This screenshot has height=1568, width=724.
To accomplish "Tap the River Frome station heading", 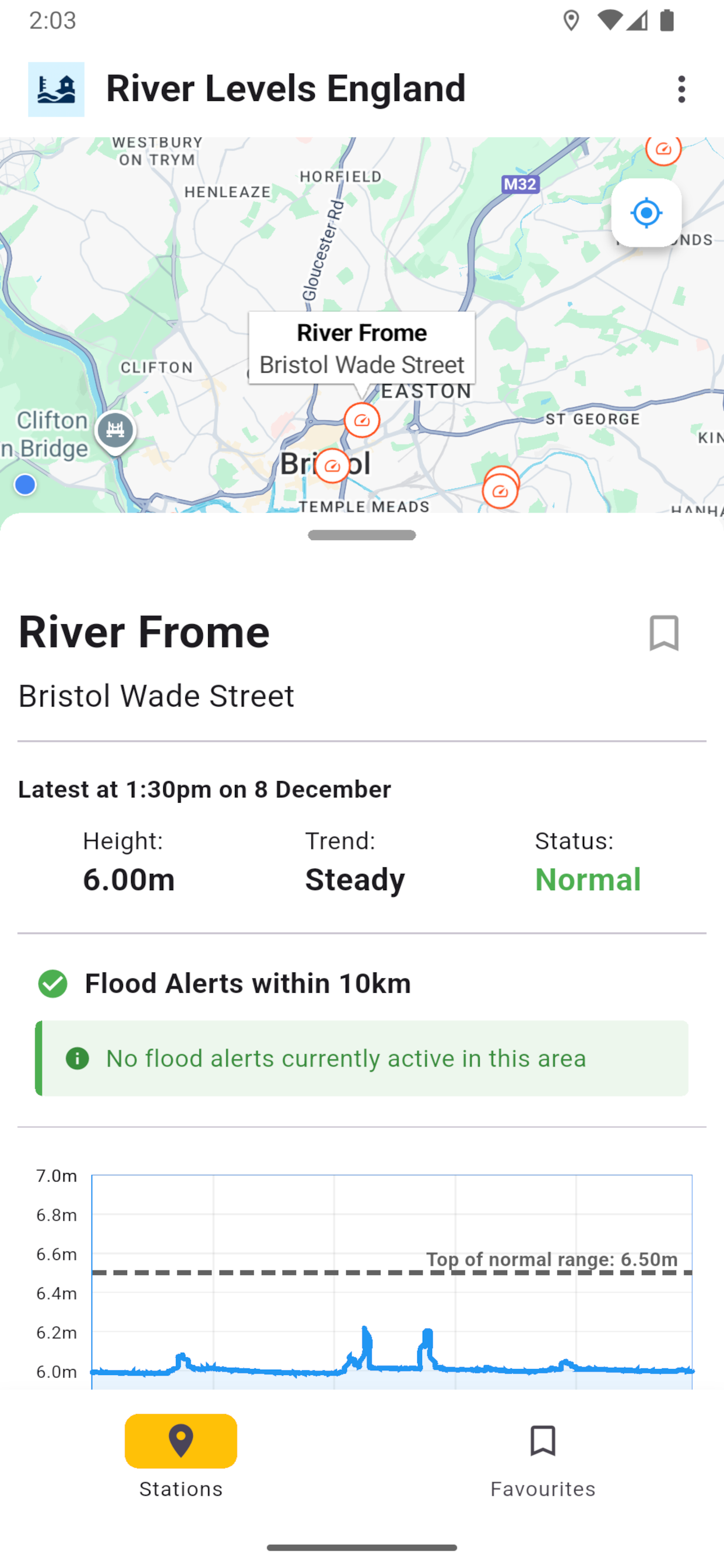I will coord(144,632).
